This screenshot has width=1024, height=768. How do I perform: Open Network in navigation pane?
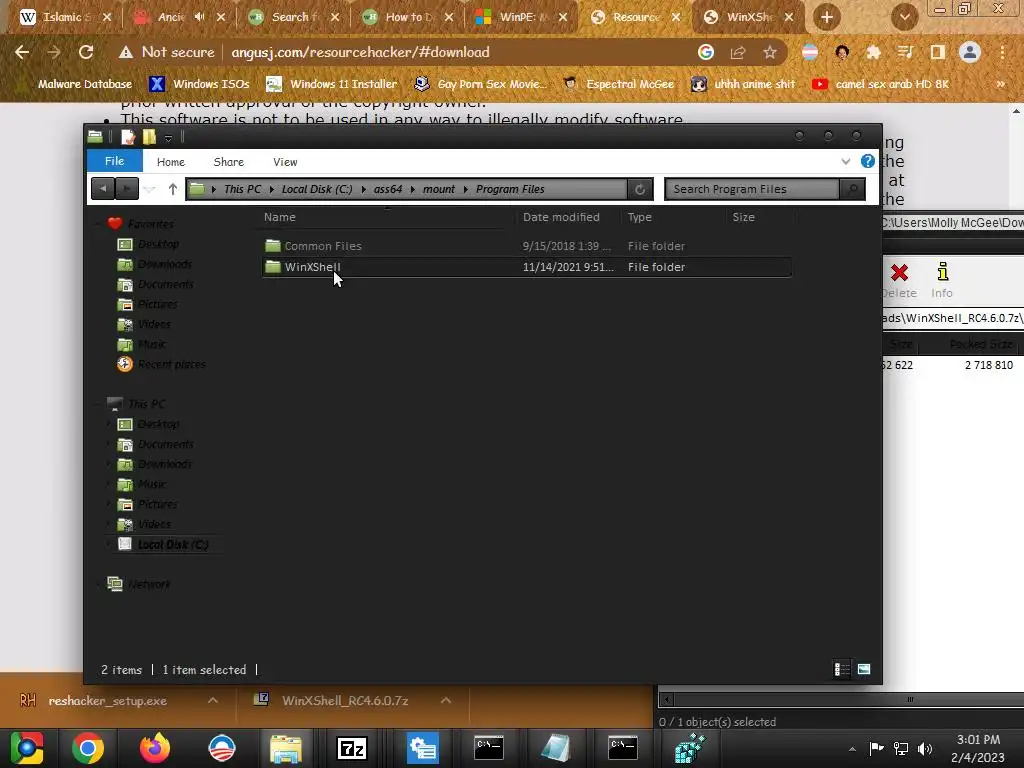tap(149, 584)
